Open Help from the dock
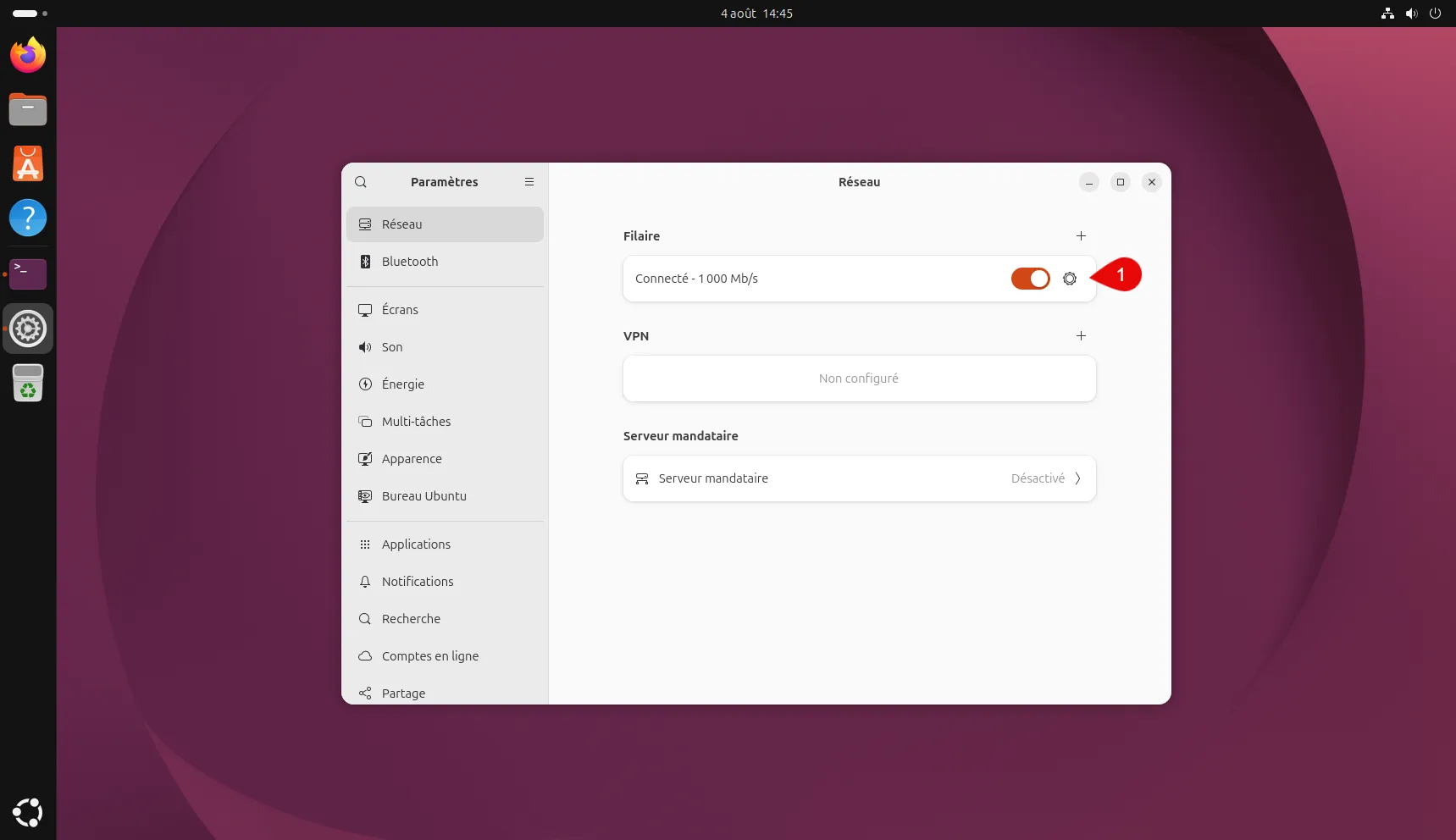The image size is (1456, 840). click(28, 218)
